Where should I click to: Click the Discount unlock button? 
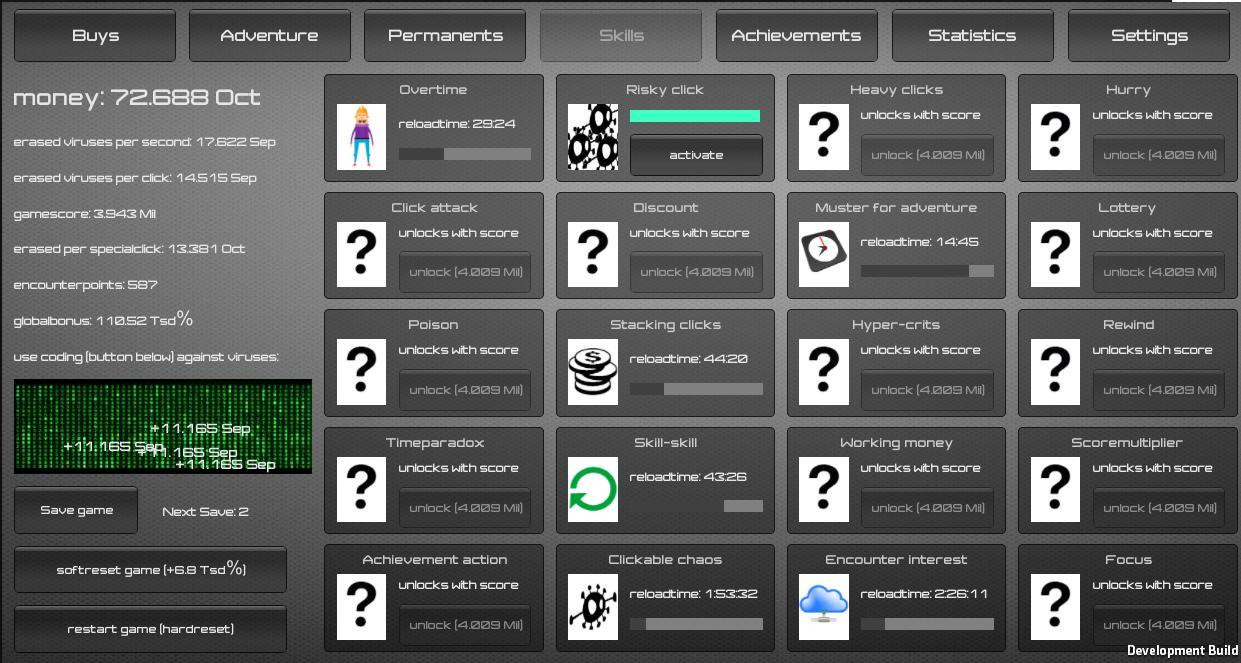pyautogui.click(x=696, y=272)
